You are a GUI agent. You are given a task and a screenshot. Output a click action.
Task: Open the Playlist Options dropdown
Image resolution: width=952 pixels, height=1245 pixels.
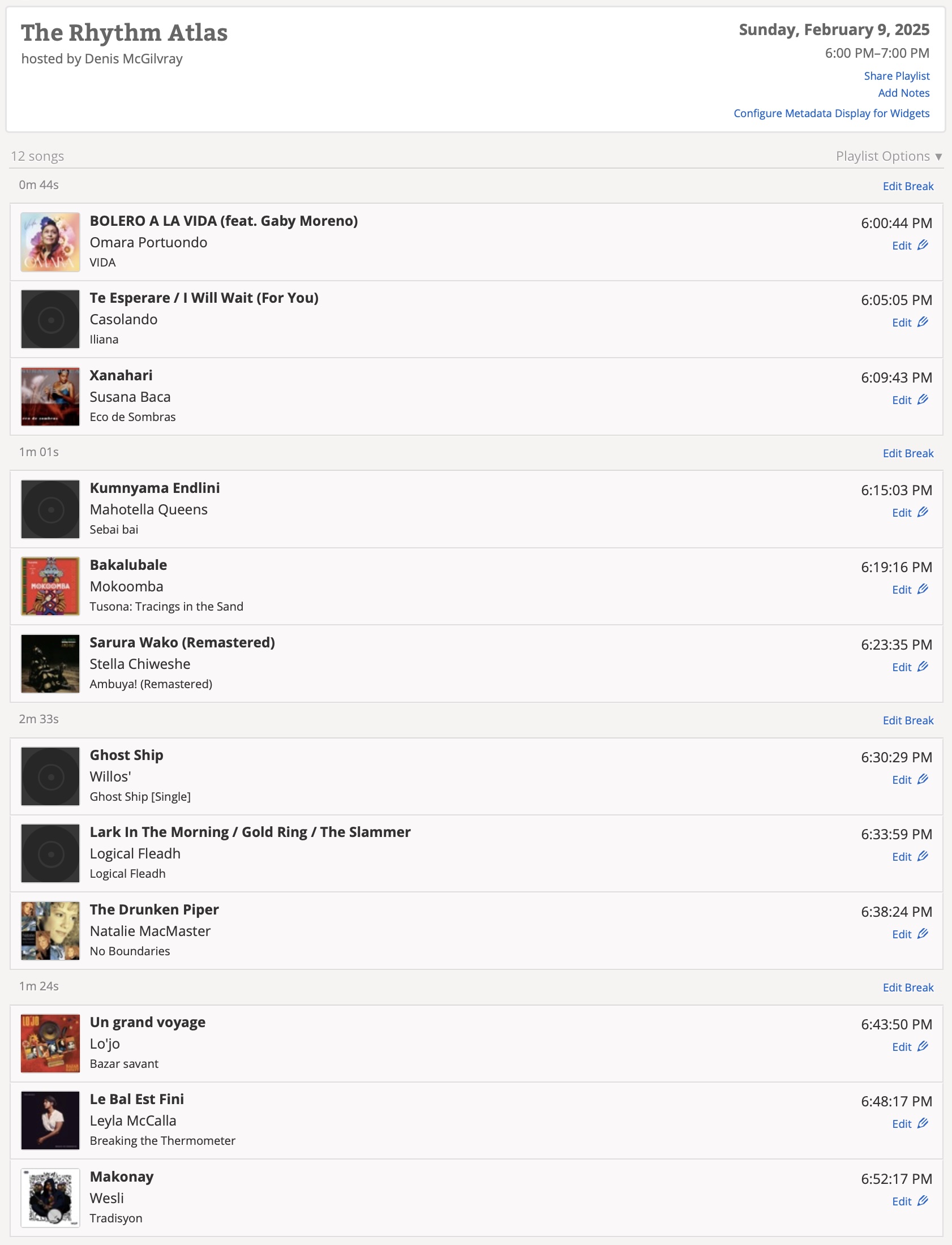pos(888,156)
